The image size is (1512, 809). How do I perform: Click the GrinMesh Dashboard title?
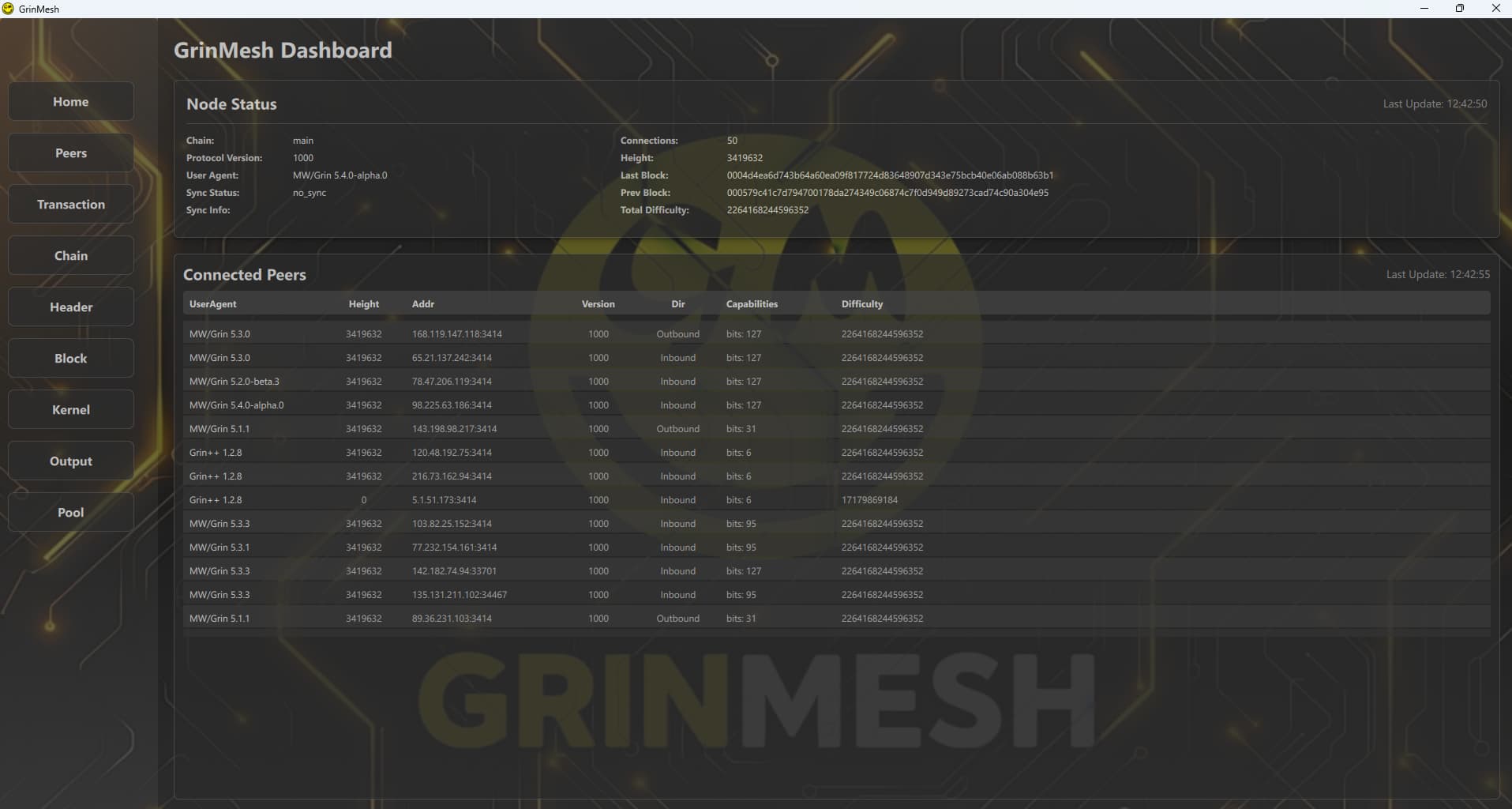283,51
